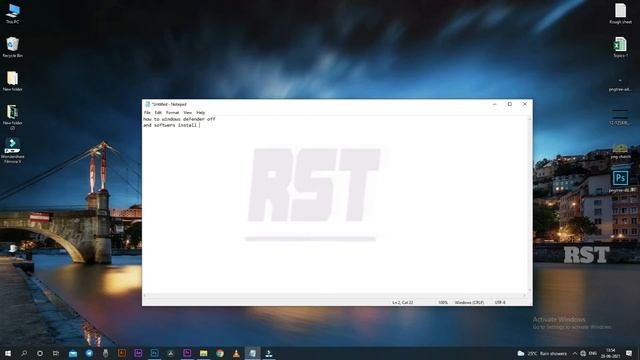Select the This PC desktop icon

pos(12,13)
